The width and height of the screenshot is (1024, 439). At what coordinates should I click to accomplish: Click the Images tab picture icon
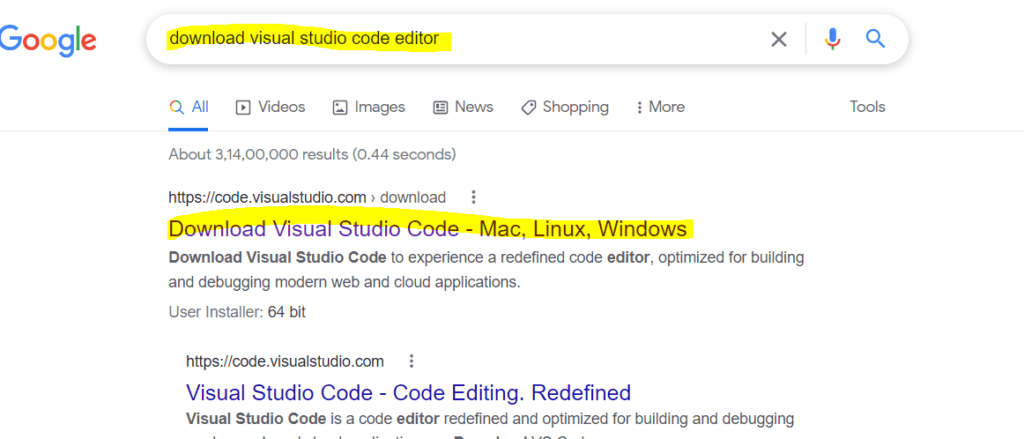340,108
